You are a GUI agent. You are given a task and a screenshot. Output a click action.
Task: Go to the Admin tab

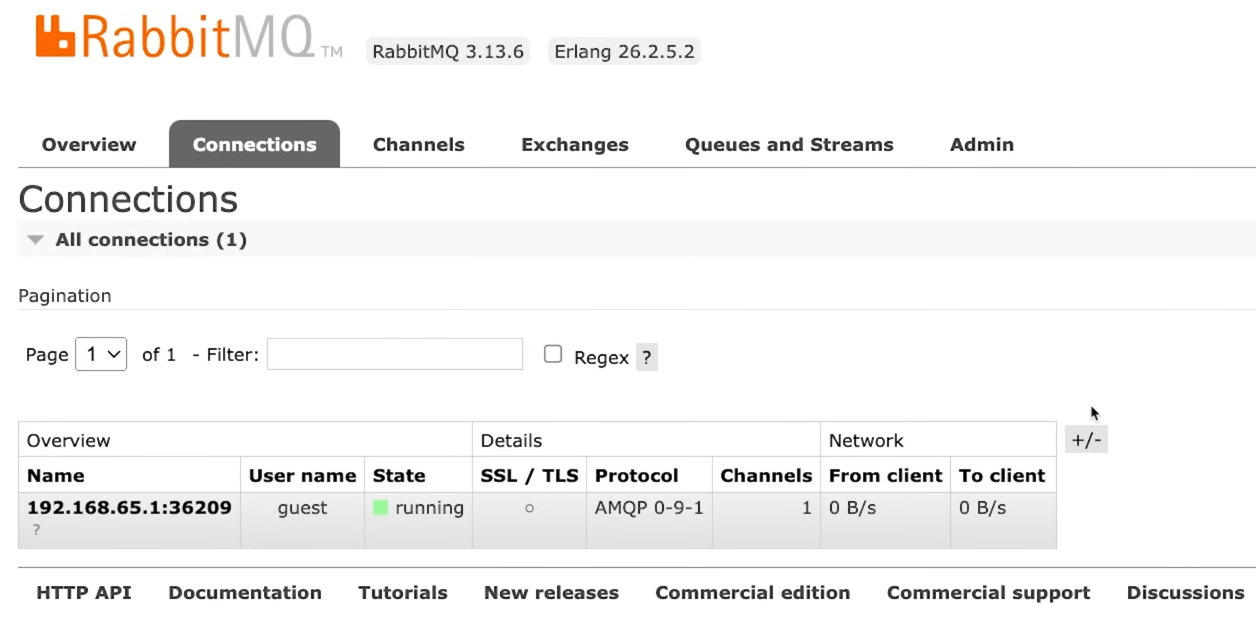[982, 145]
